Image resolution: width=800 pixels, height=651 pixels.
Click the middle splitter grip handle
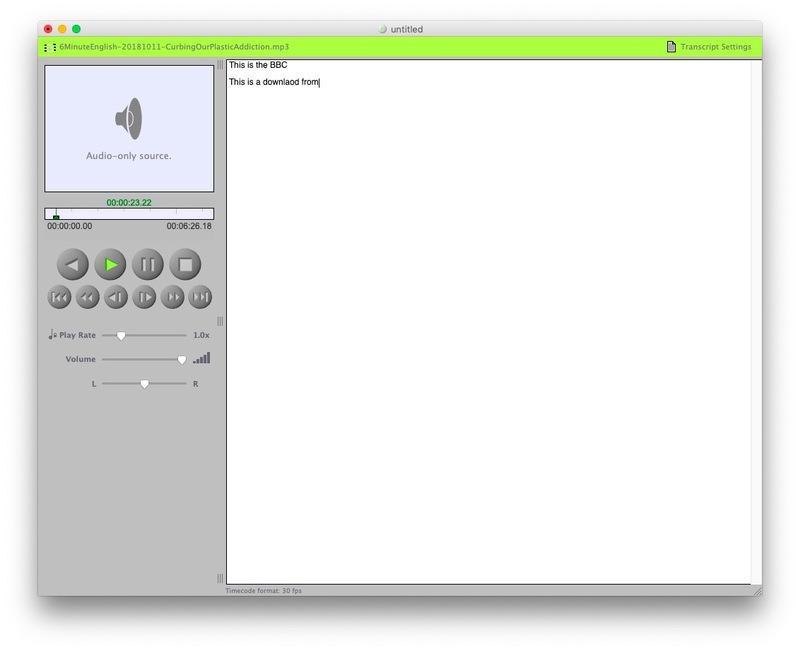coord(220,321)
